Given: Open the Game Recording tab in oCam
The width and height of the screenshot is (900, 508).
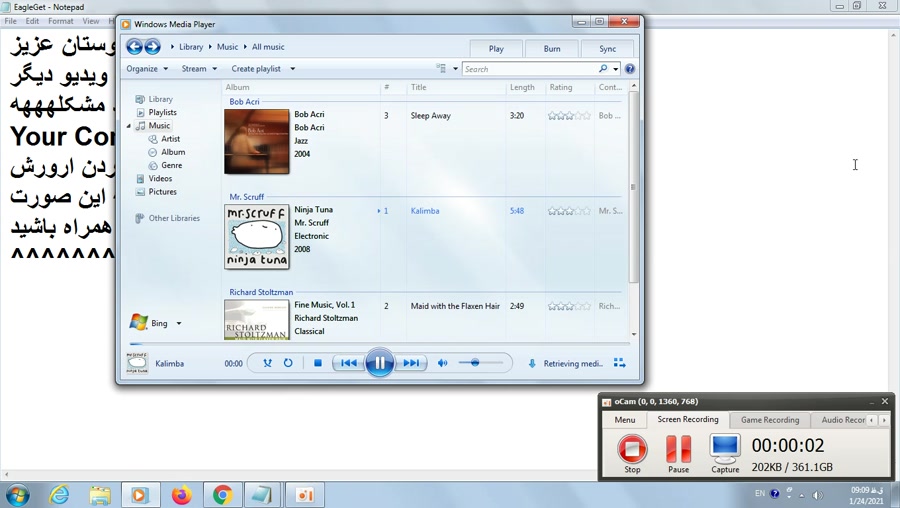Looking at the screenshot, I should 769,420.
